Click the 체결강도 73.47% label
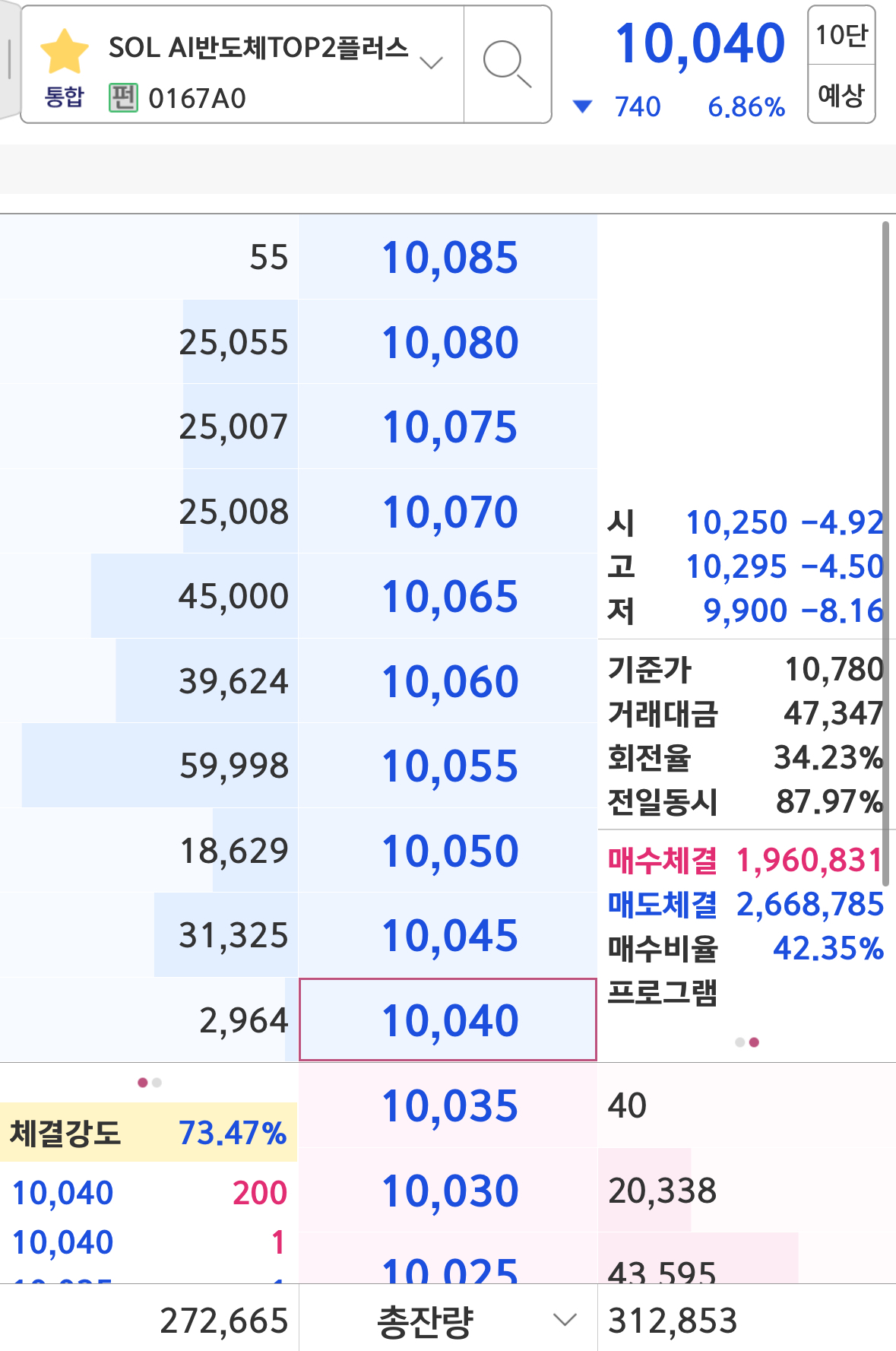Screen dimensions: 896x1351 click(148, 1133)
